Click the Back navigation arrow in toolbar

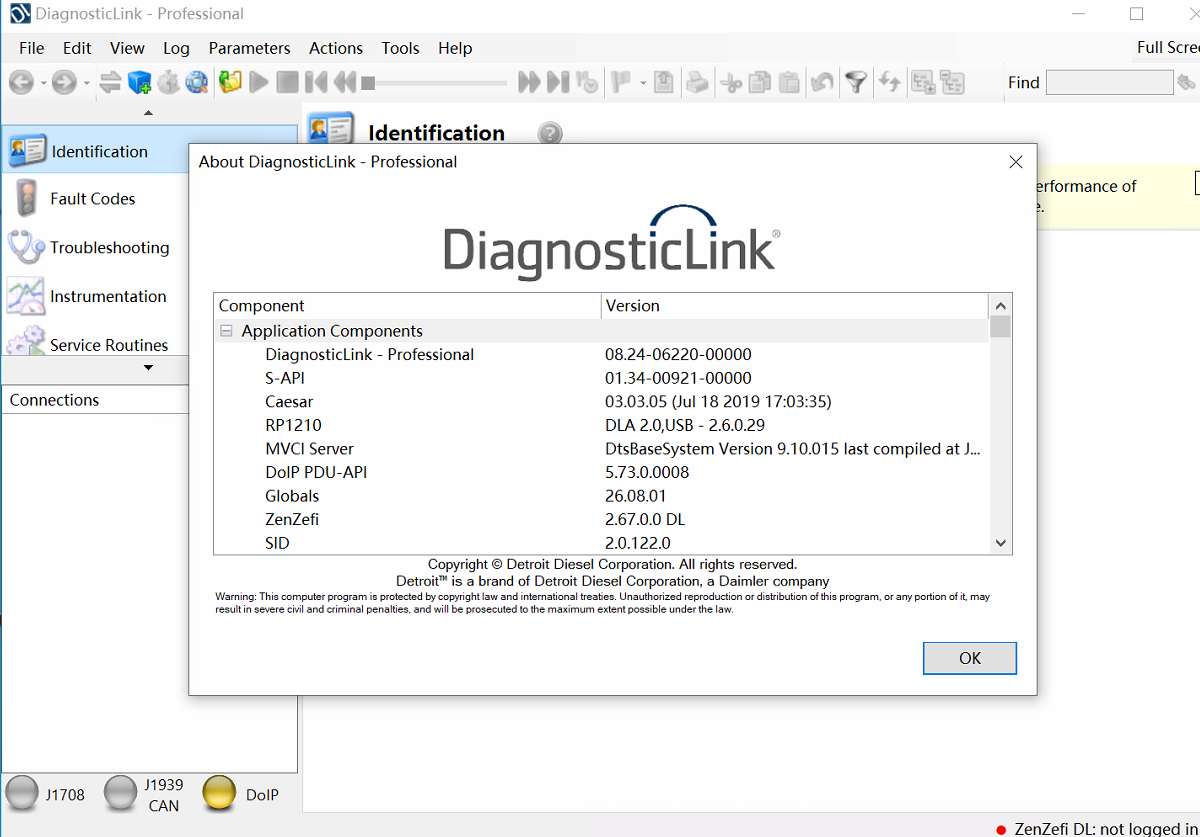point(21,82)
